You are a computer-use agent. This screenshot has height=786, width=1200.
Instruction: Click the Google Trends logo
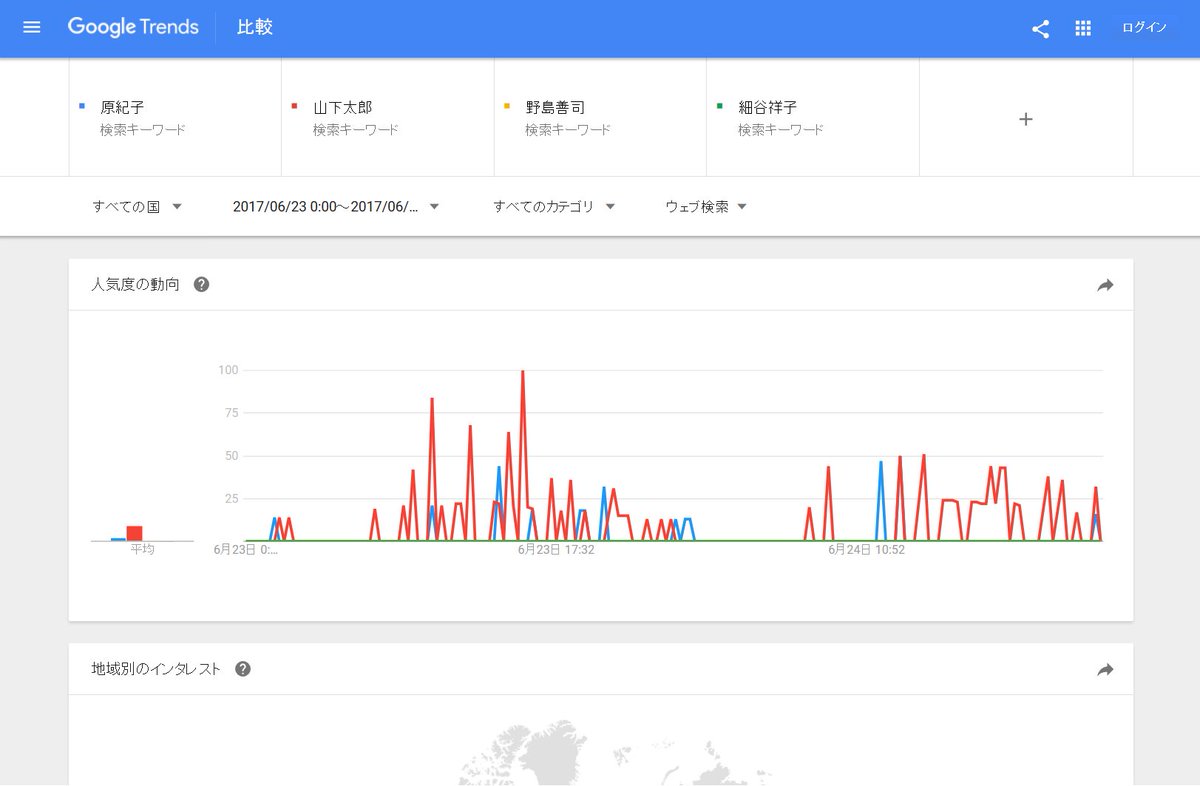[133, 28]
